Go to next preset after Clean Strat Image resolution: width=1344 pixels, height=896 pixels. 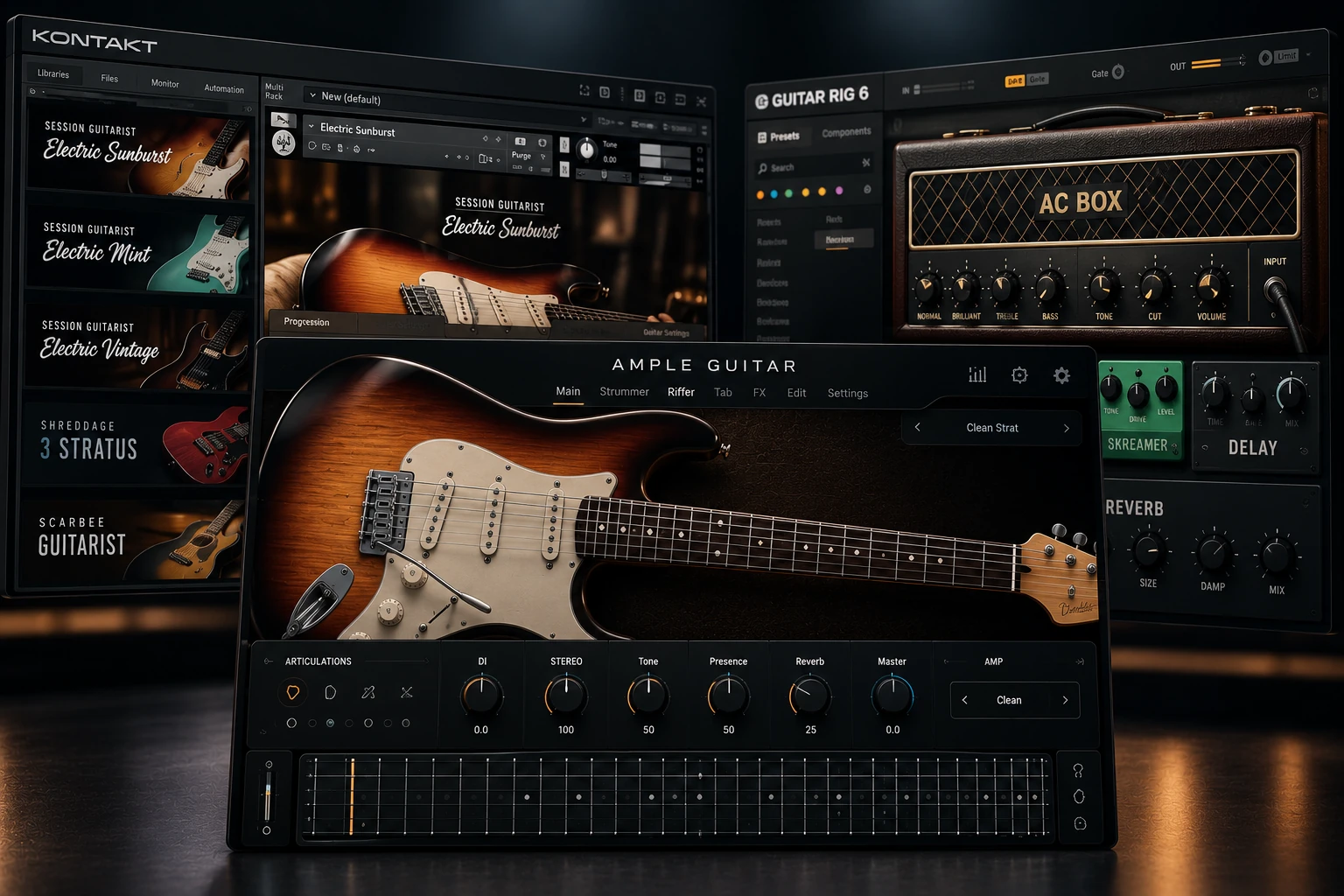point(1067,428)
